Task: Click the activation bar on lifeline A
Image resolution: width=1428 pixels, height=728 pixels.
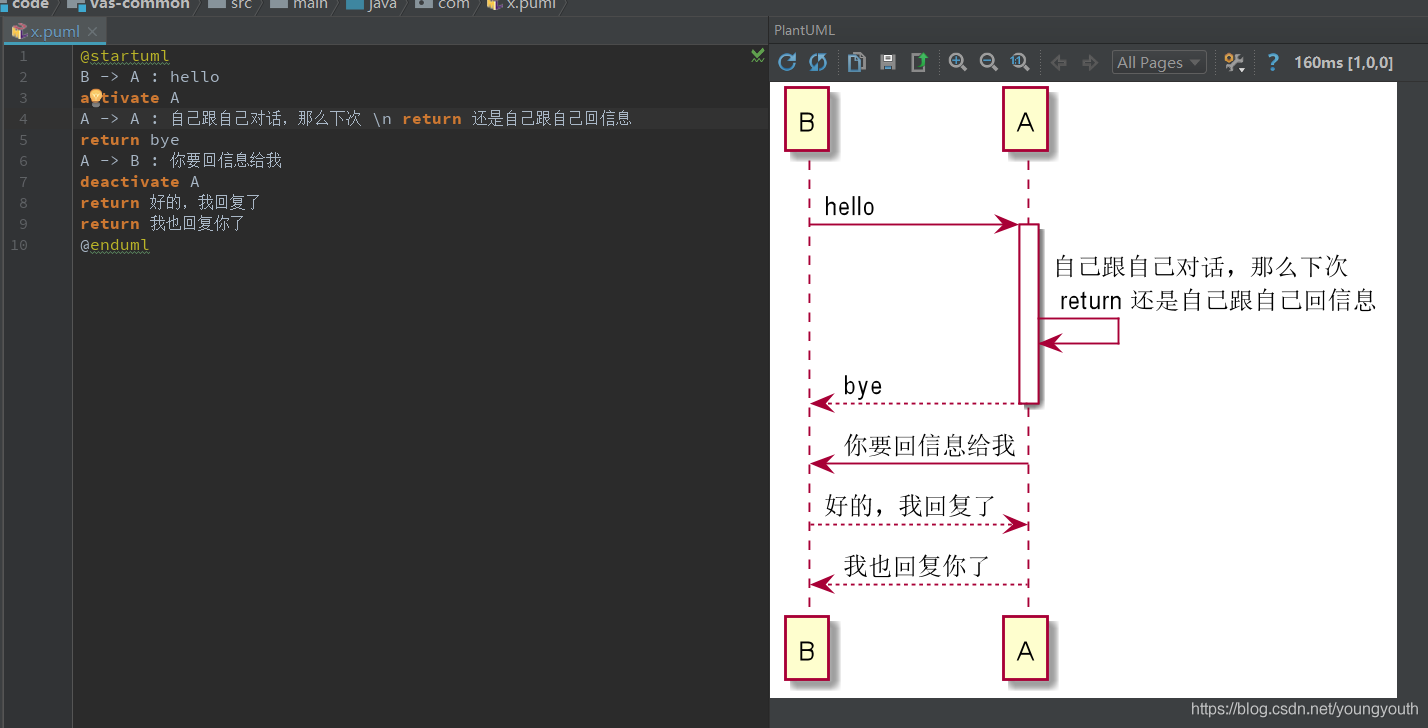Action: pyautogui.click(x=1029, y=314)
